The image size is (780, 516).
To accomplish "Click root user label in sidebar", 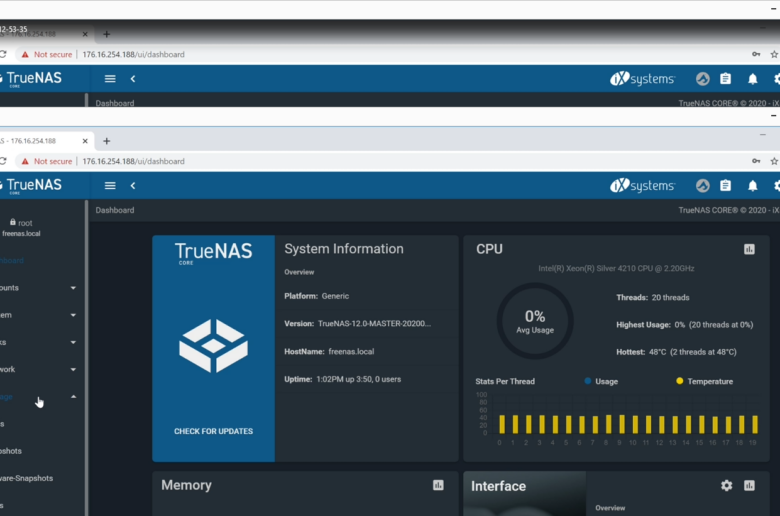I will point(21,223).
